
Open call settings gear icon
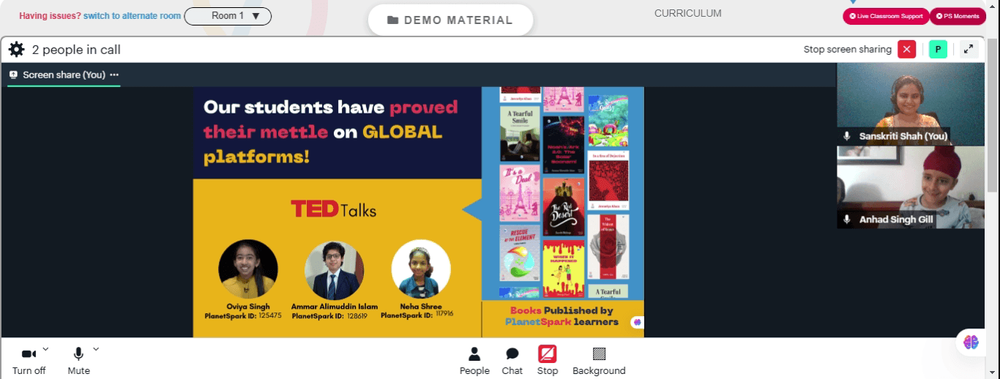pos(17,50)
